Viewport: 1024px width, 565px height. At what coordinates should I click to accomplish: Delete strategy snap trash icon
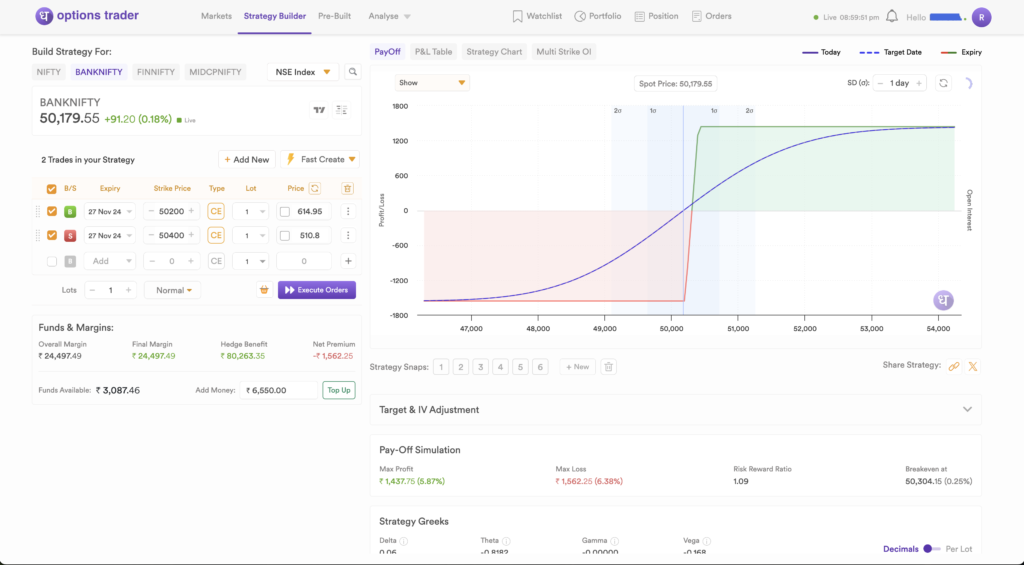[609, 367]
